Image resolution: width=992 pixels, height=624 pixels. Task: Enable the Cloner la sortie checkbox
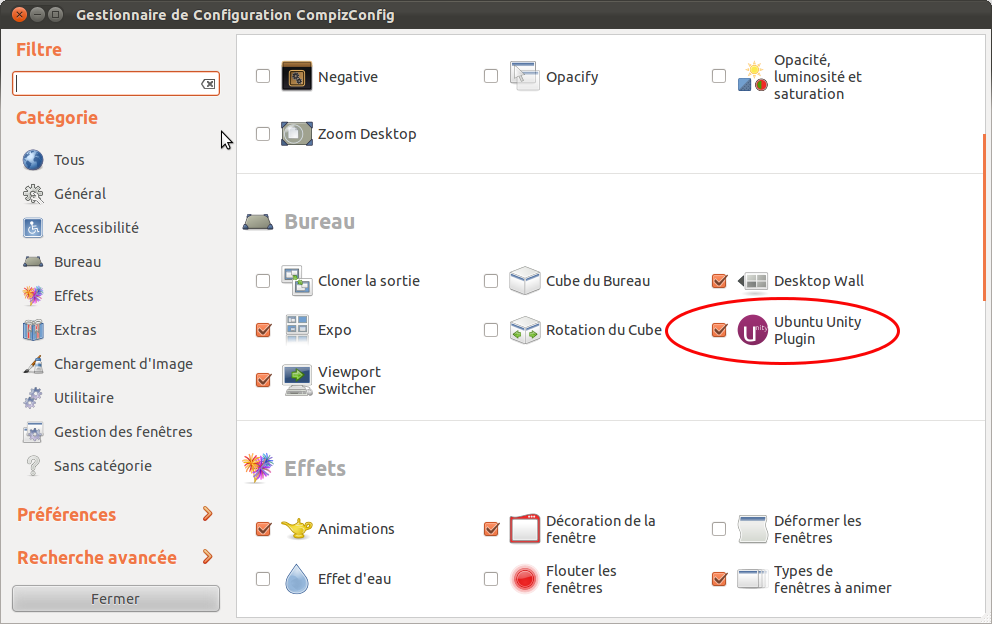(263, 281)
